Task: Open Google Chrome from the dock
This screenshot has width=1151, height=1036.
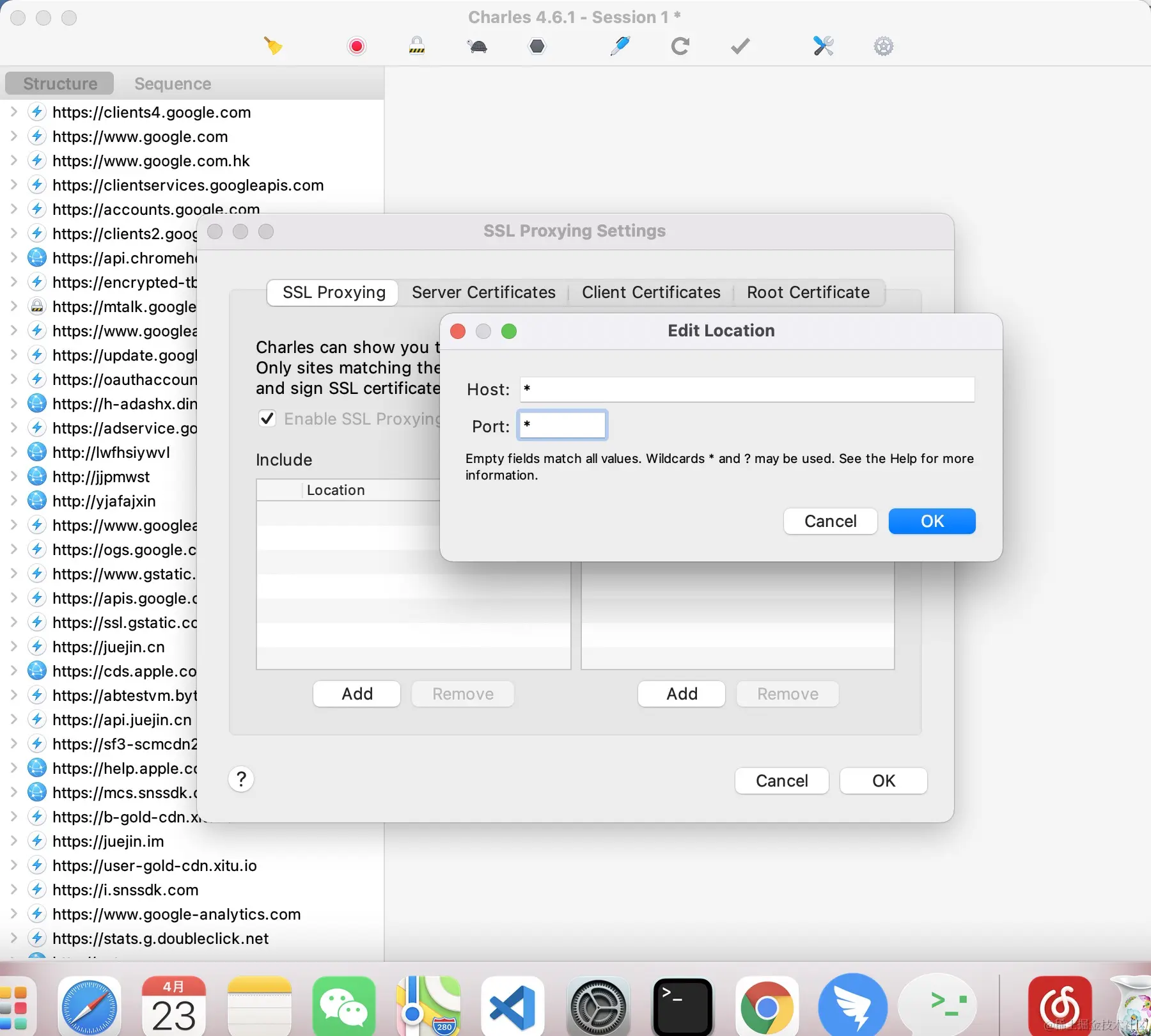Action: click(767, 1007)
